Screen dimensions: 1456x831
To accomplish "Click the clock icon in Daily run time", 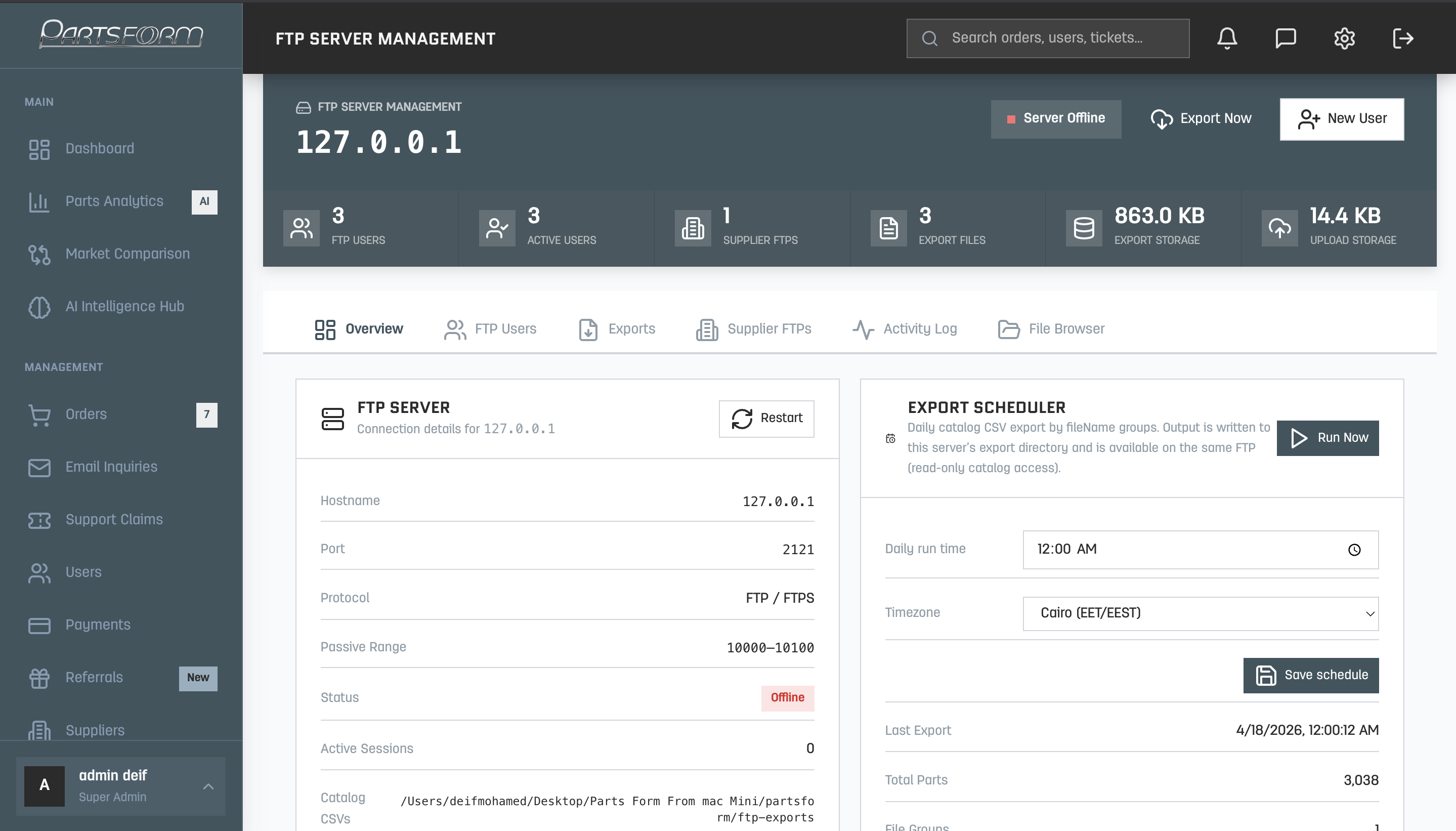I will click(x=1354, y=550).
